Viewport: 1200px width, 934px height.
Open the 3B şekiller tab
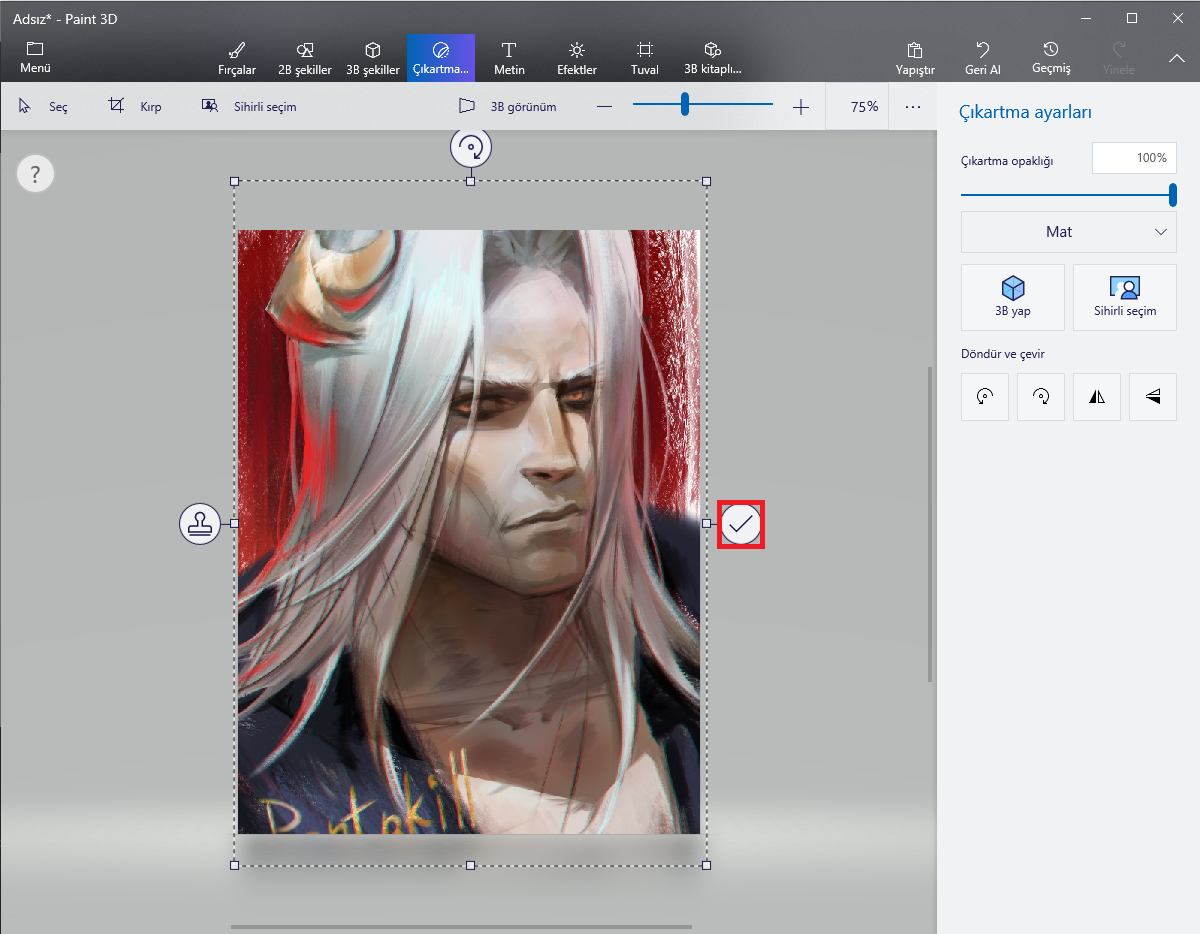(372, 58)
